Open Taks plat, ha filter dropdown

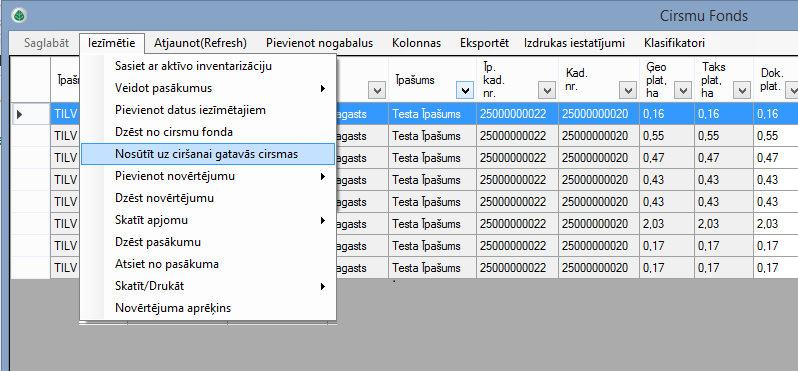pos(742,91)
